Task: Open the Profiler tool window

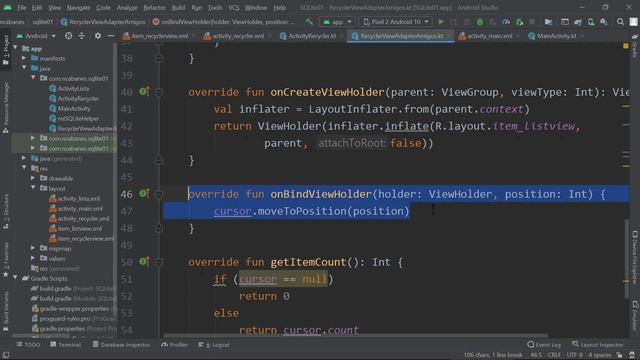Action: (x=175, y=345)
